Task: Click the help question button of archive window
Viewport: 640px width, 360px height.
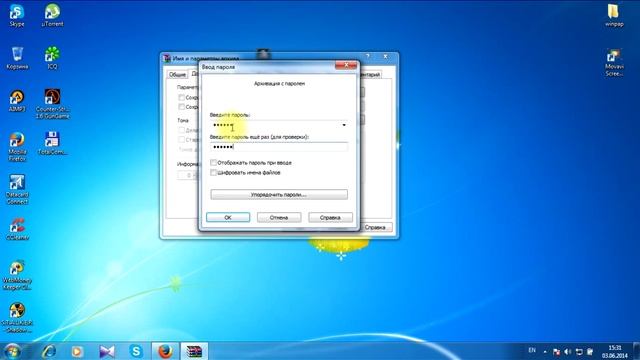Action: pyautogui.click(x=367, y=56)
